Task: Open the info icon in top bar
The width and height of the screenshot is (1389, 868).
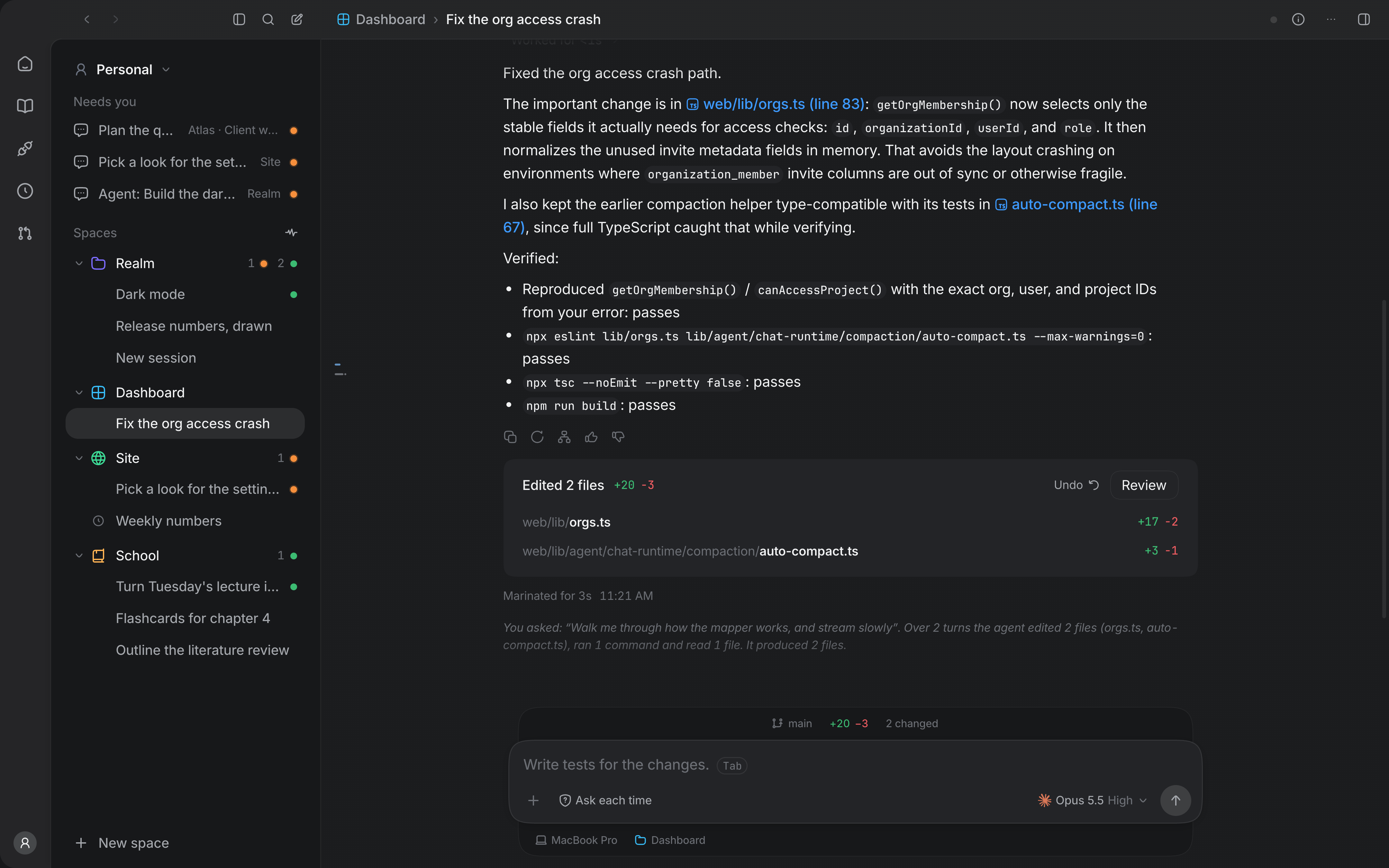Action: click(1298, 20)
